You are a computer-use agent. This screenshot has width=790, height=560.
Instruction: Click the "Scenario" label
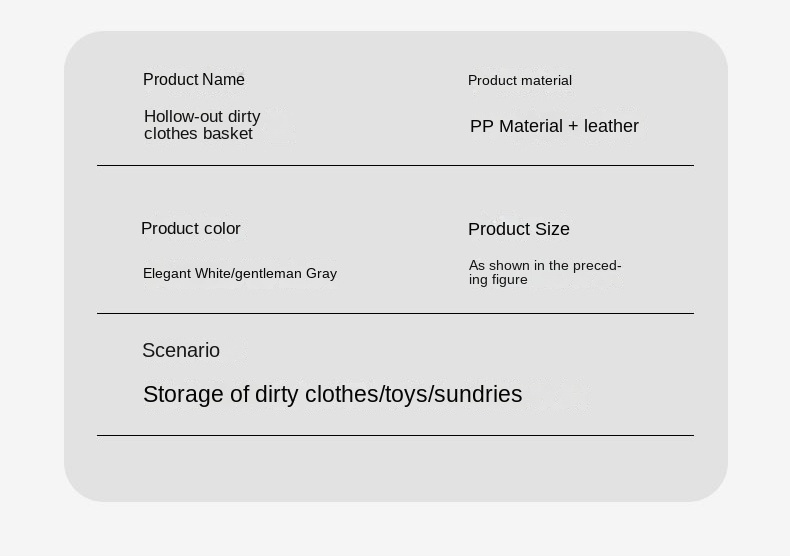click(x=181, y=351)
